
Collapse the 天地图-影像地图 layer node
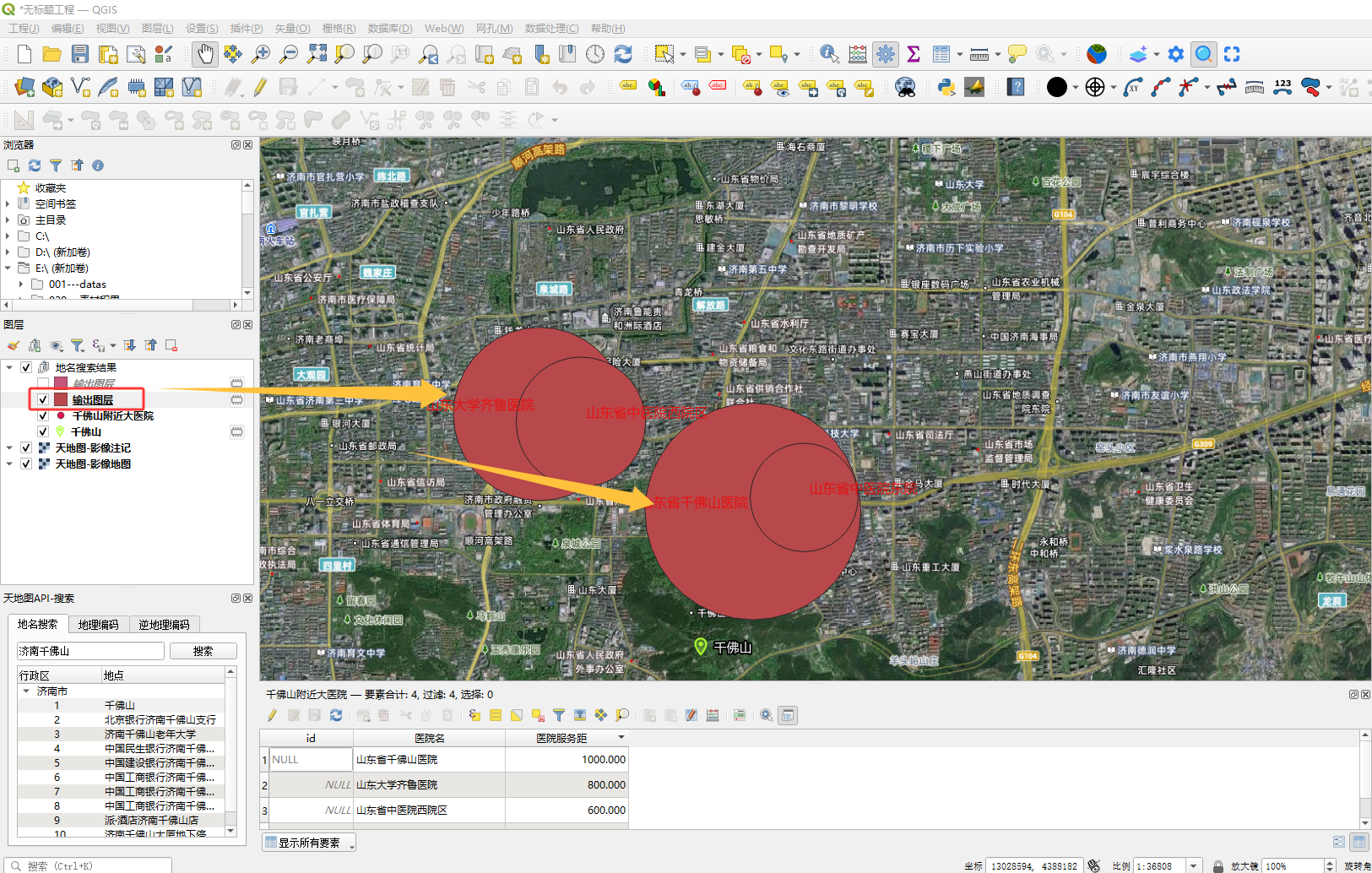coord(9,464)
